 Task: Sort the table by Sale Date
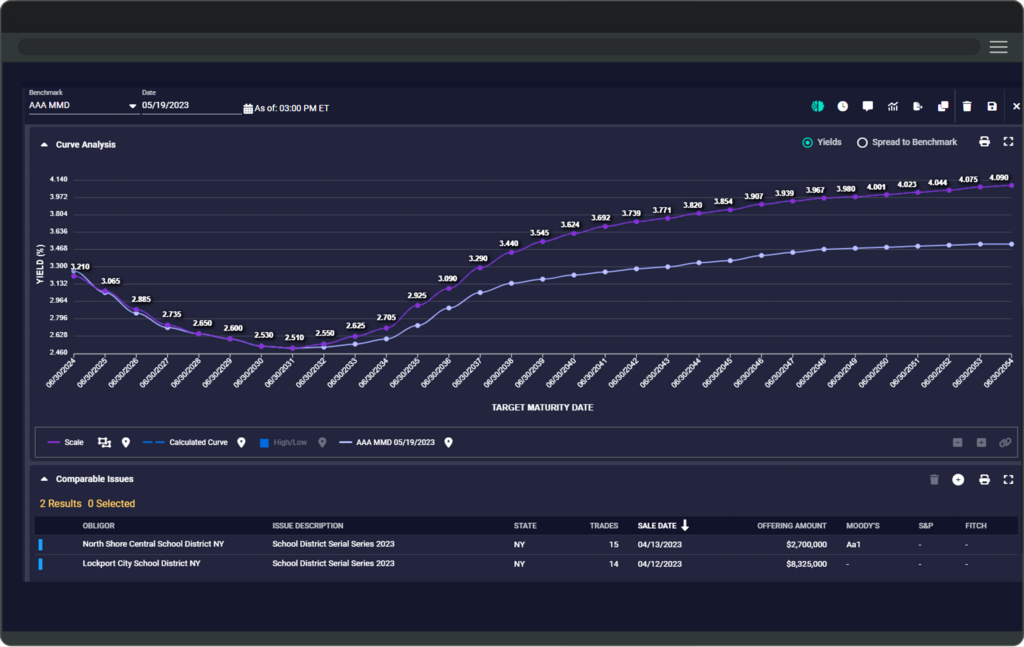(655, 525)
